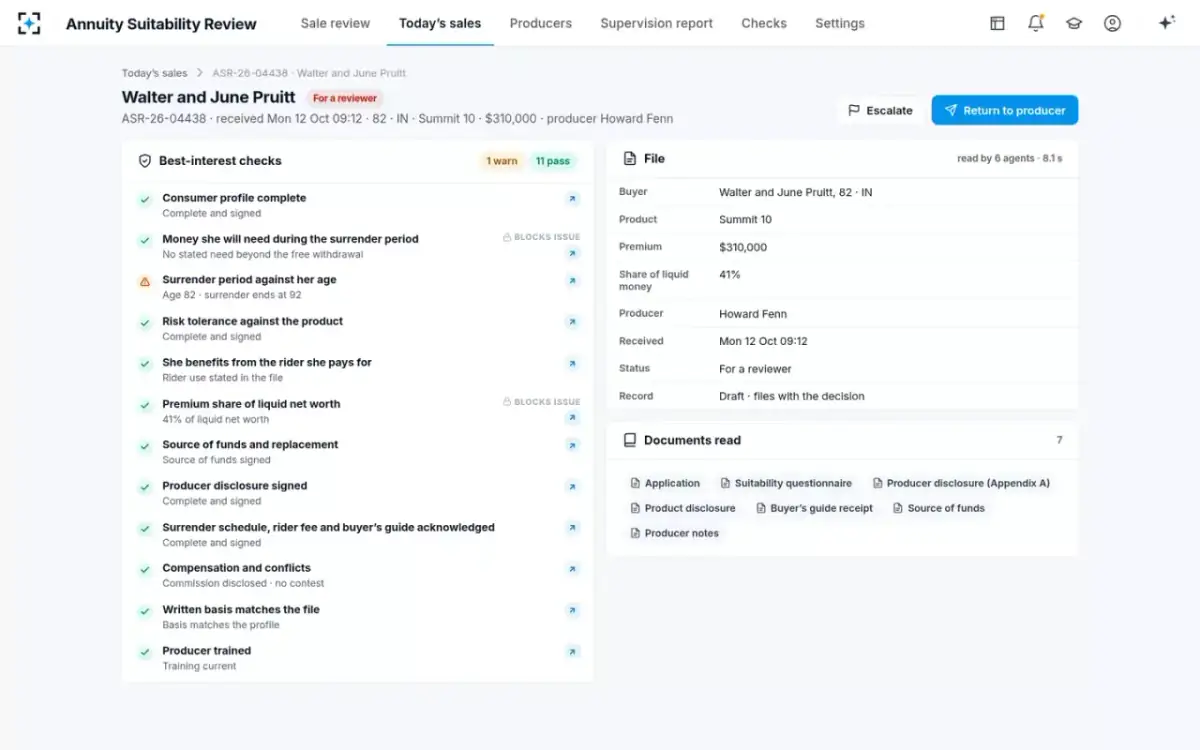Screen dimensions: 1200x750
Task: Open the Settings tab
Action: (840, 23)
